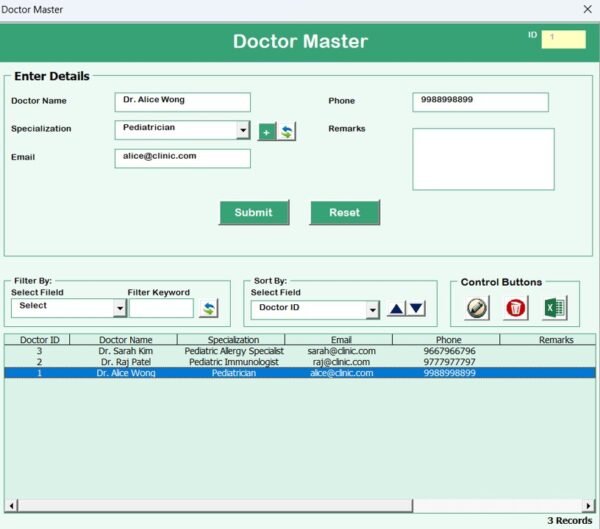Select the Dr. Alice Wong list row
Image resolution: width=600 pixels, height=529 pixels.
[300, 373]
